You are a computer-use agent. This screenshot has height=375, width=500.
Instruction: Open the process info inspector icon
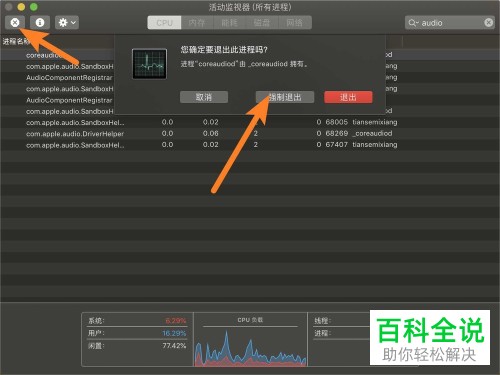click(40, 22)
